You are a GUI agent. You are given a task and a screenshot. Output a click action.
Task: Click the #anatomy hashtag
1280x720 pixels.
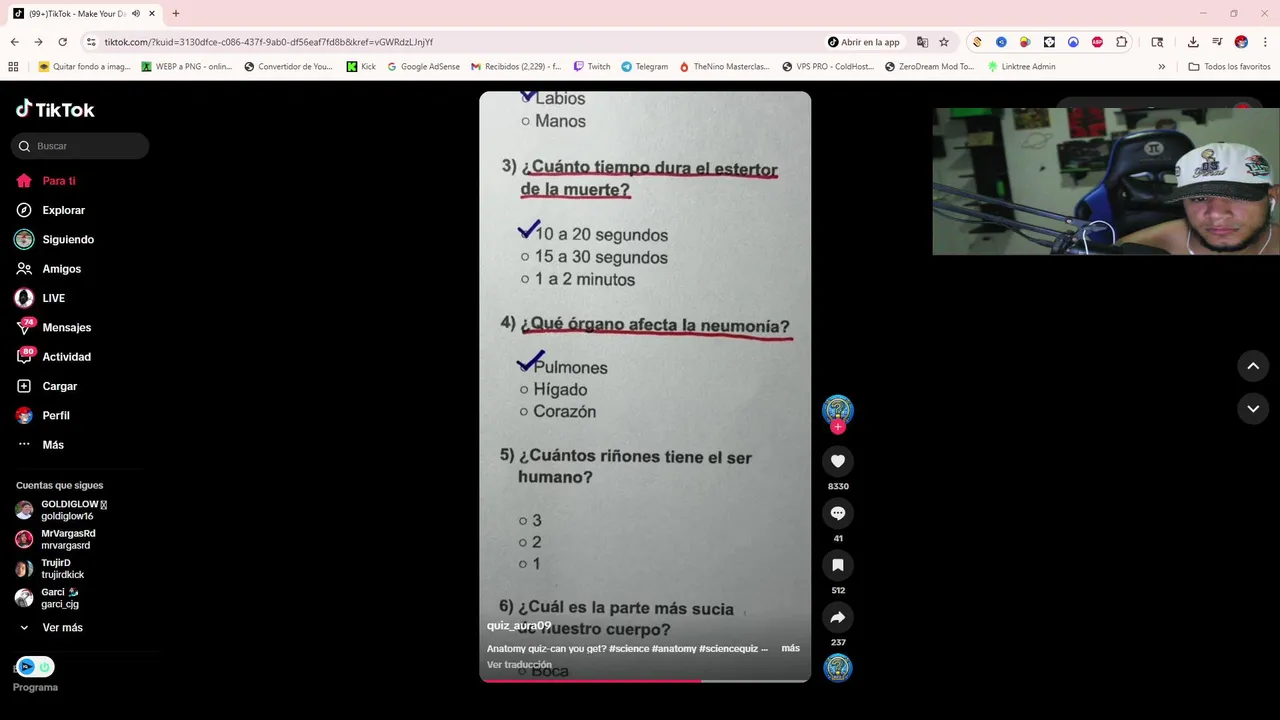click(x=674, y=649)
